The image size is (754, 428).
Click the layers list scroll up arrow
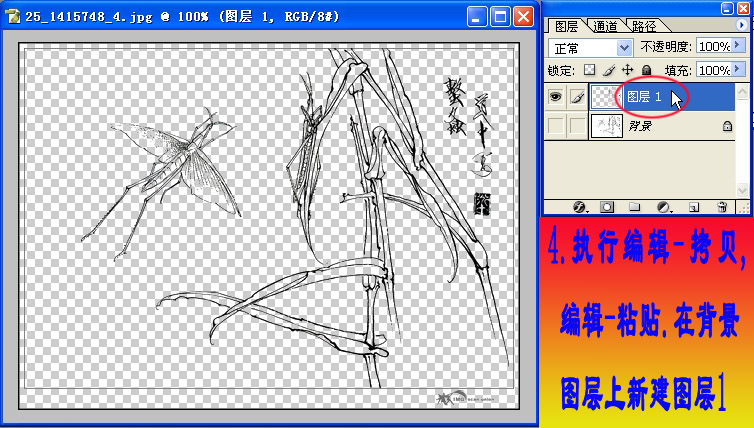coord(742,91)
